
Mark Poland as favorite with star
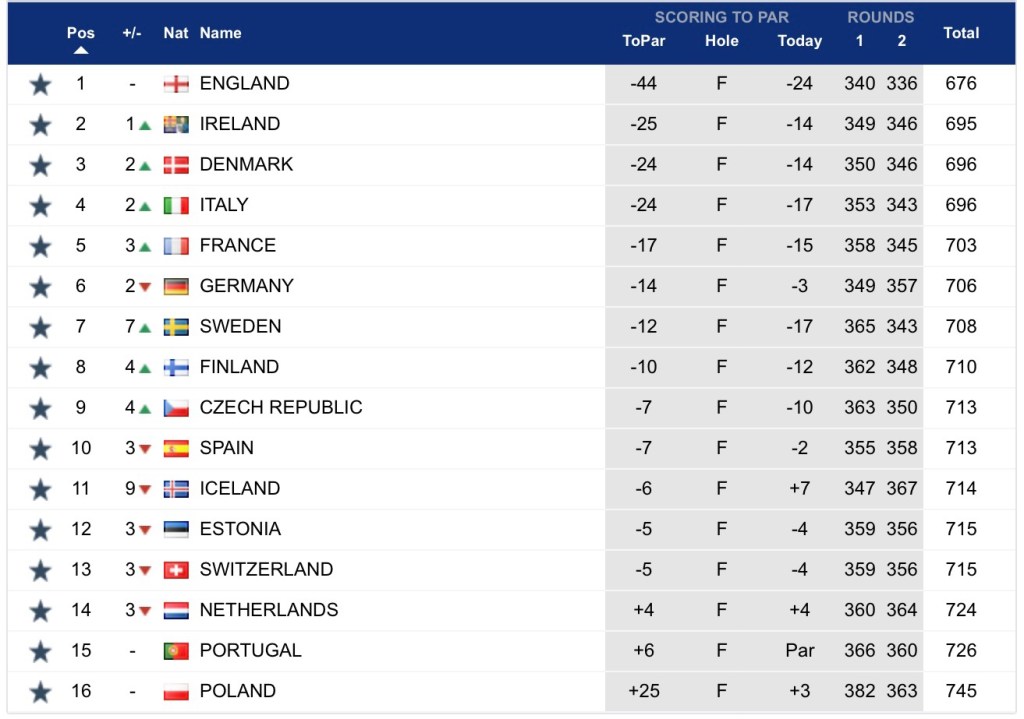click(40, 692)
